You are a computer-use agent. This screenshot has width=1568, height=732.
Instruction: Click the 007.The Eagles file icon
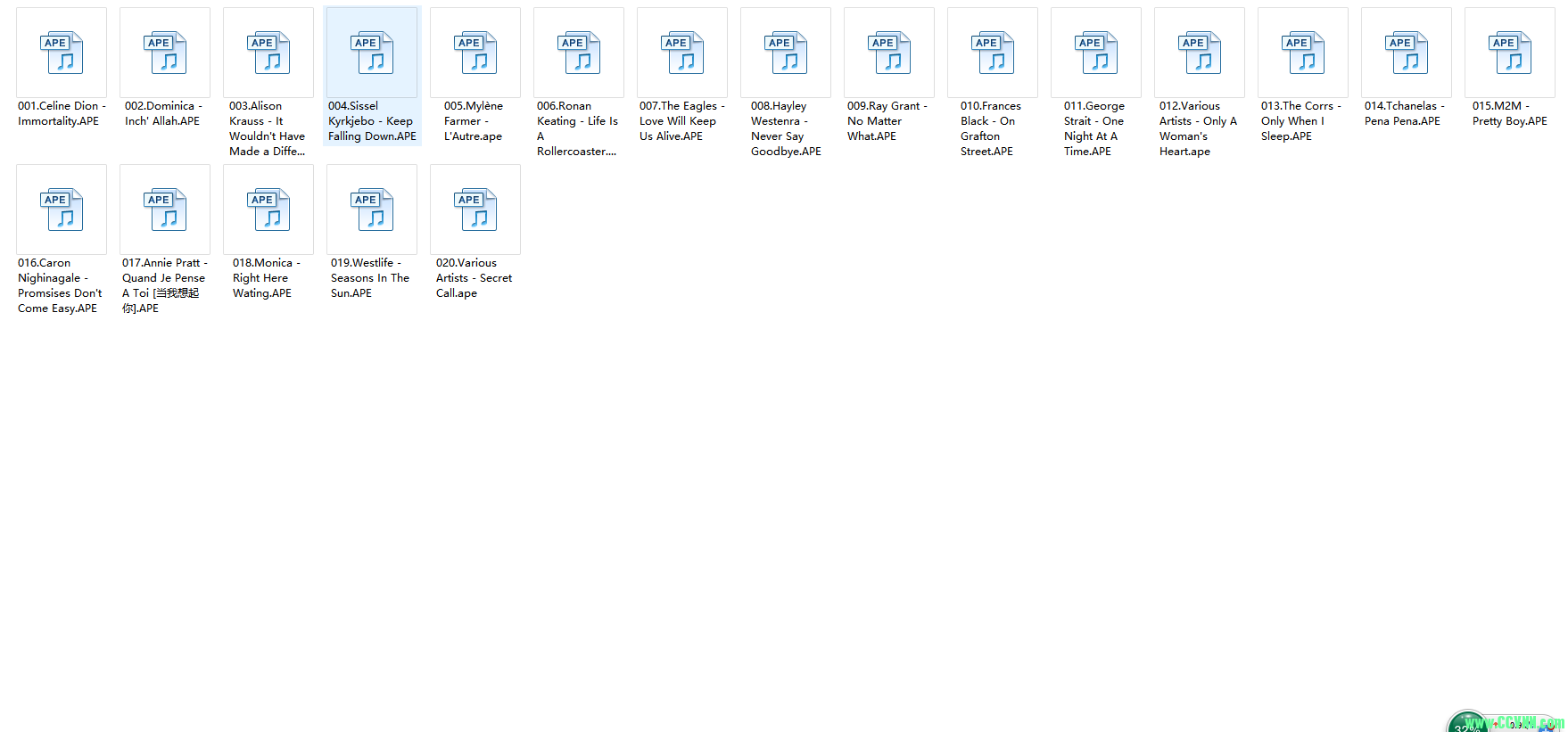click(x=682, y=53)
